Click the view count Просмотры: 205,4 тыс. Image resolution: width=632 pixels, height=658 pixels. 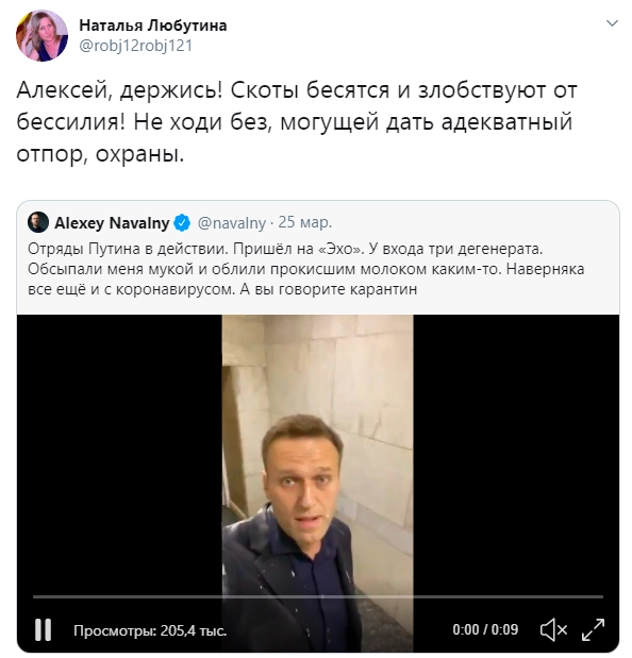point(150,631)
